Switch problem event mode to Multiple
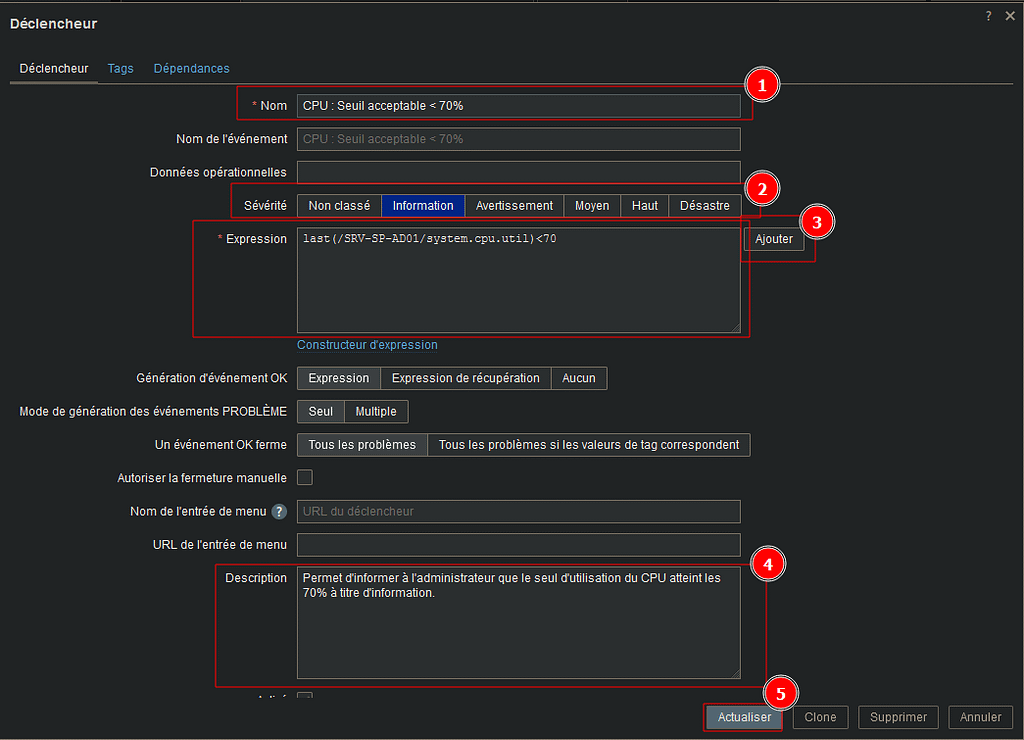 click(x=376, y=412)
